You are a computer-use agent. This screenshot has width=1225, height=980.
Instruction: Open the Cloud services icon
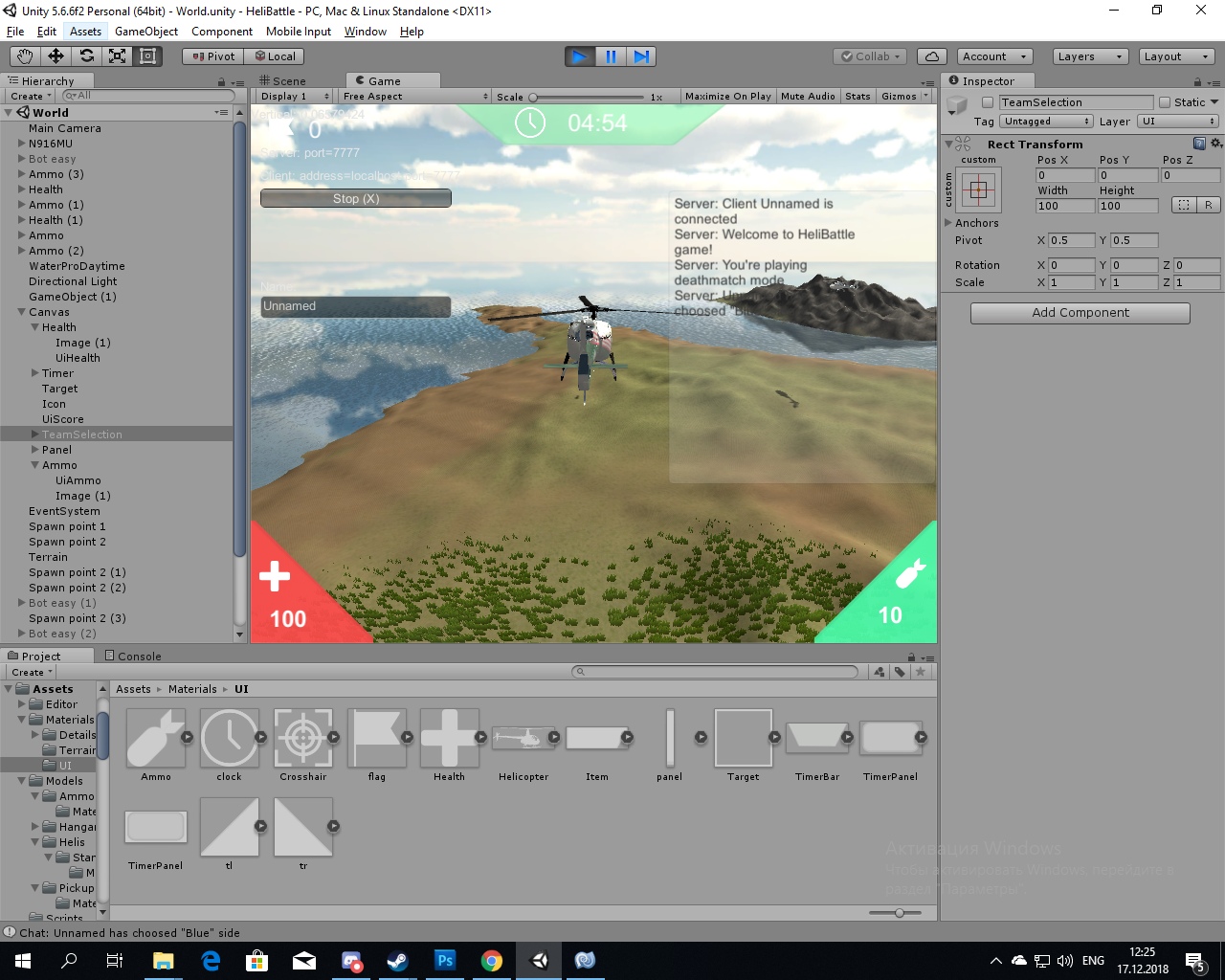pos(931,56)
